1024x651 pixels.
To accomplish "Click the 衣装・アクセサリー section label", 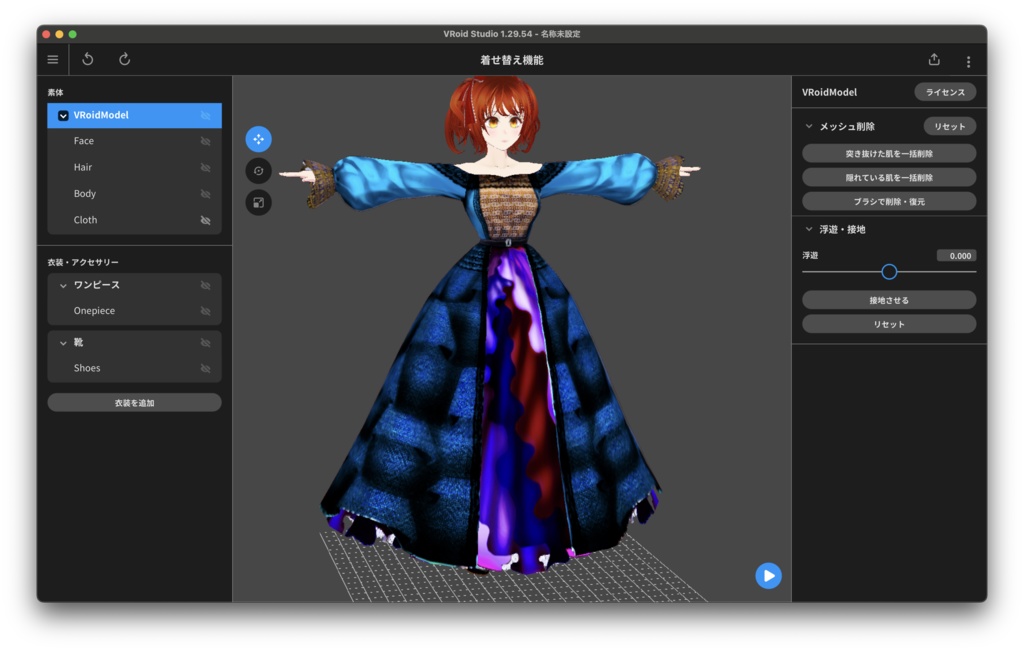I will [83, 262].
